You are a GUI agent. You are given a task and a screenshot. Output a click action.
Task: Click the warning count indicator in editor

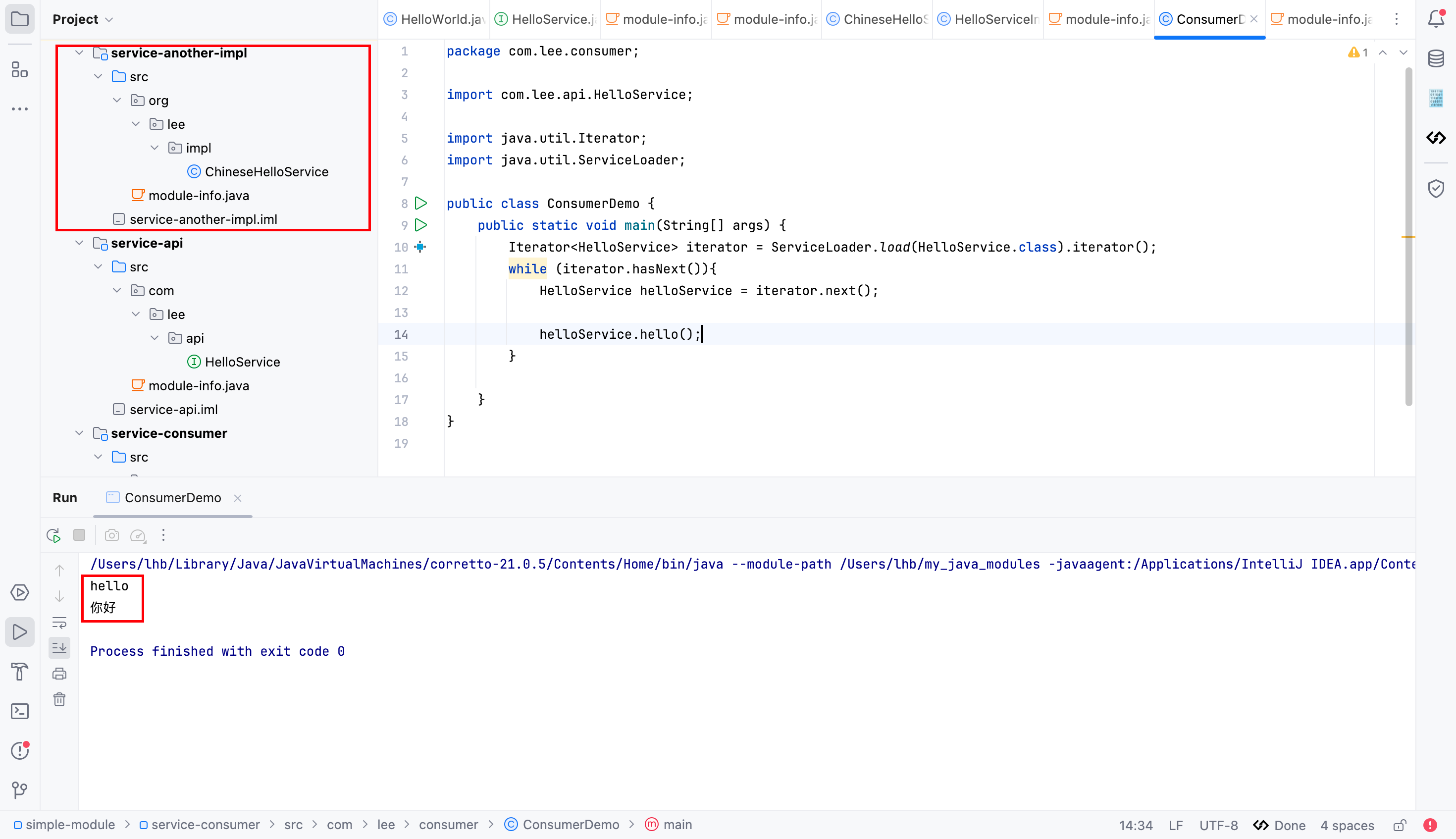[x=1358, y=52]
